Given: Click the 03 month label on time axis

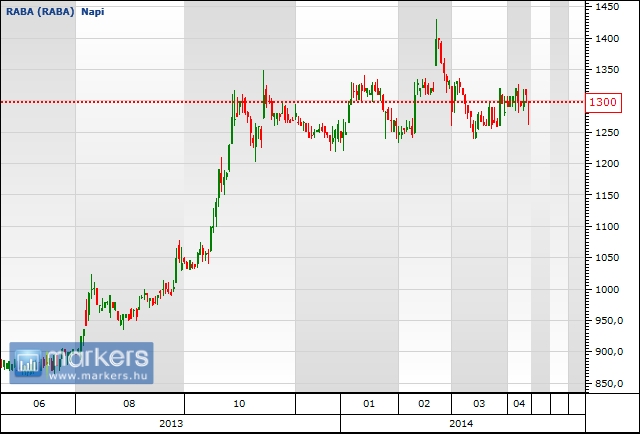Looking at the screenshot, I should [479, 404].
